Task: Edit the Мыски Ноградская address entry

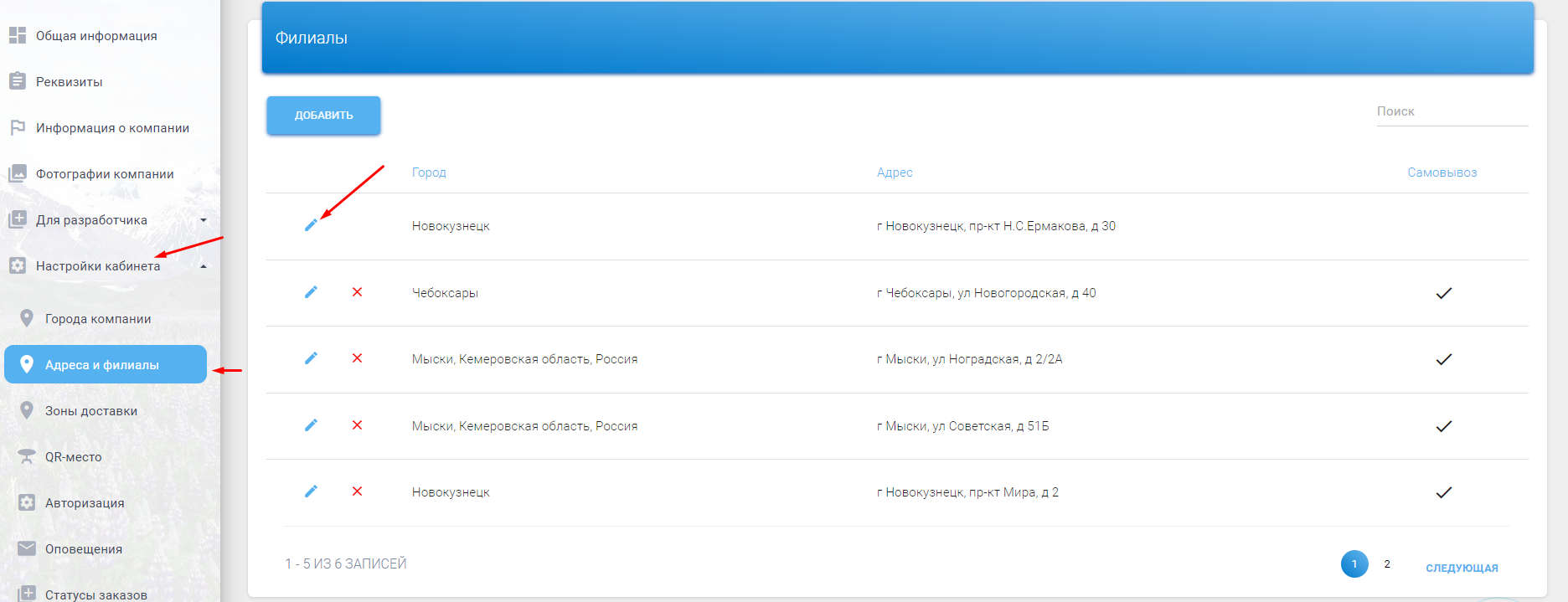Action: (311, 358)
